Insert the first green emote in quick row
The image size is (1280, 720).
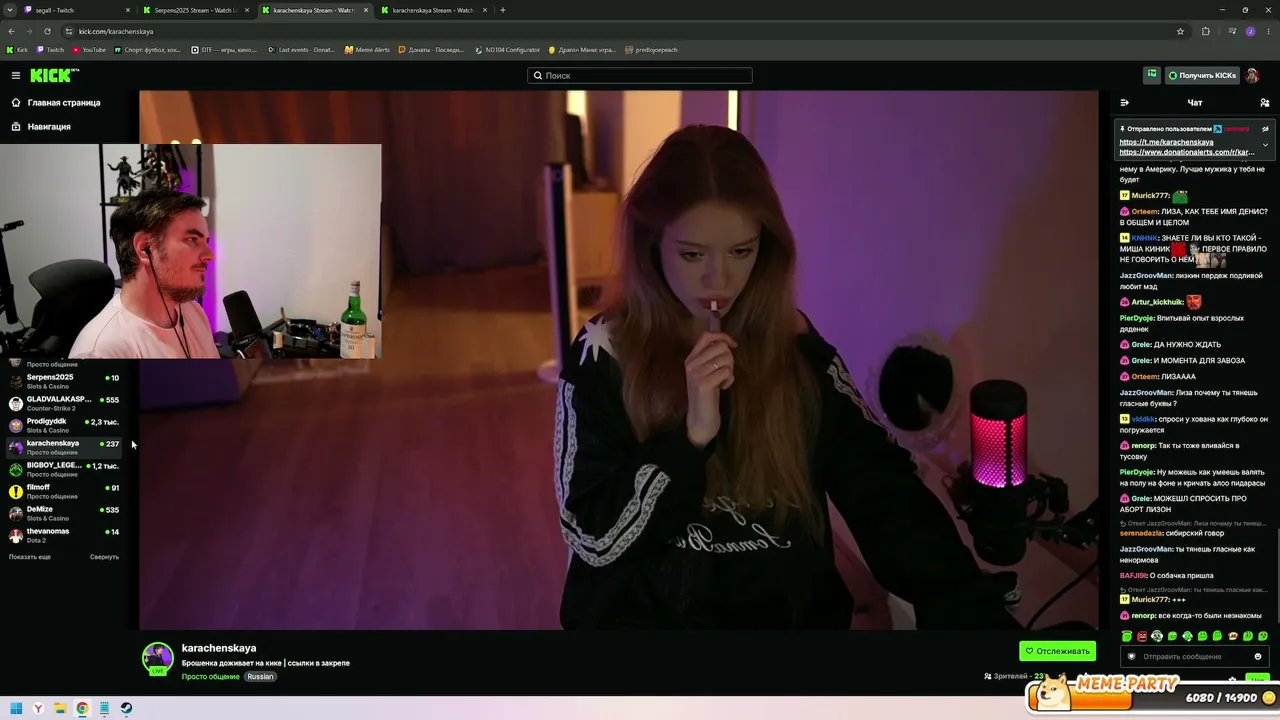pos(1127,636)
